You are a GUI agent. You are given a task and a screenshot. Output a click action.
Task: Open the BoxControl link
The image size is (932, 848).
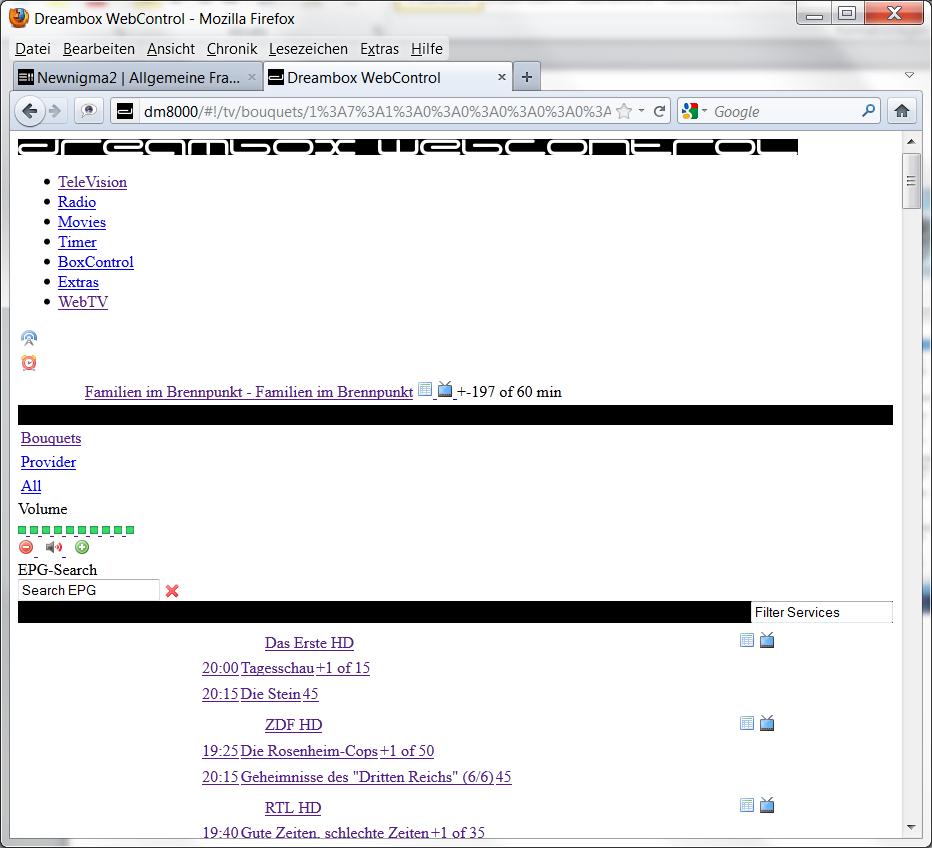[95, 262]
